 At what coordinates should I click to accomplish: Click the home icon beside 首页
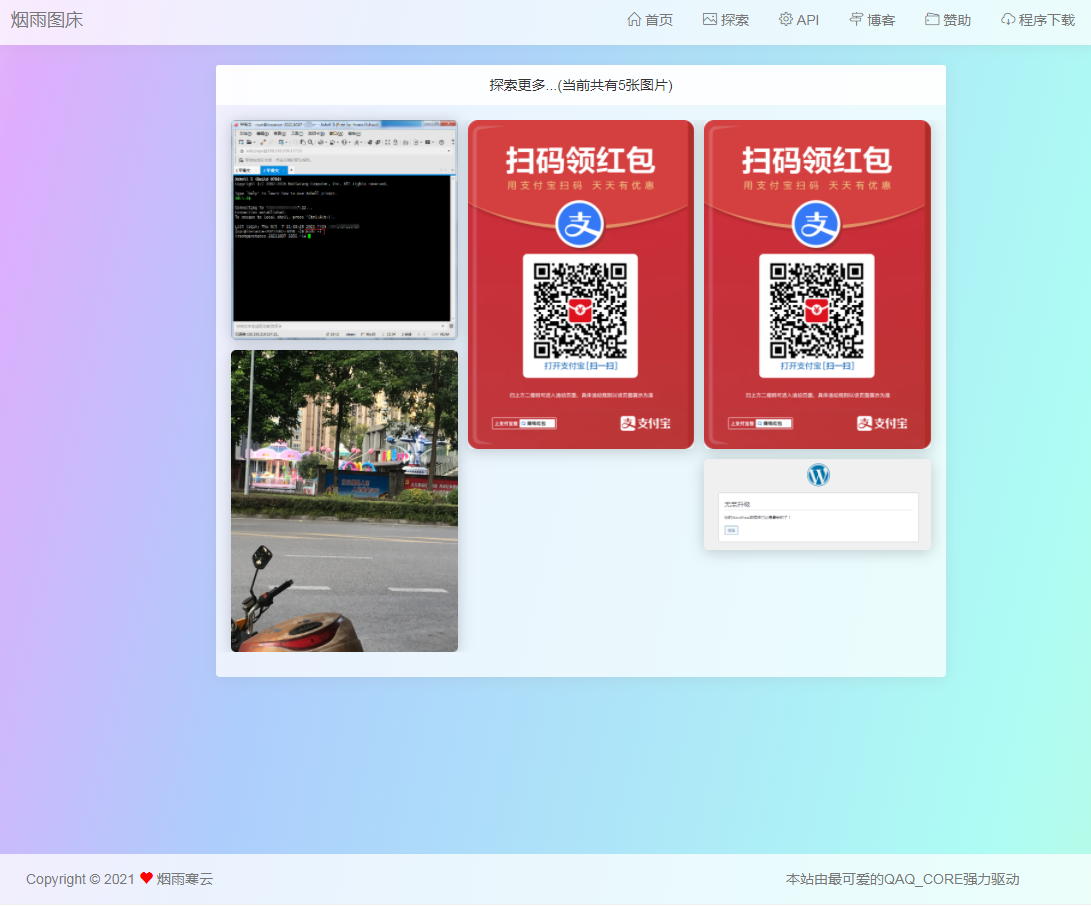[x=634, y=19]
